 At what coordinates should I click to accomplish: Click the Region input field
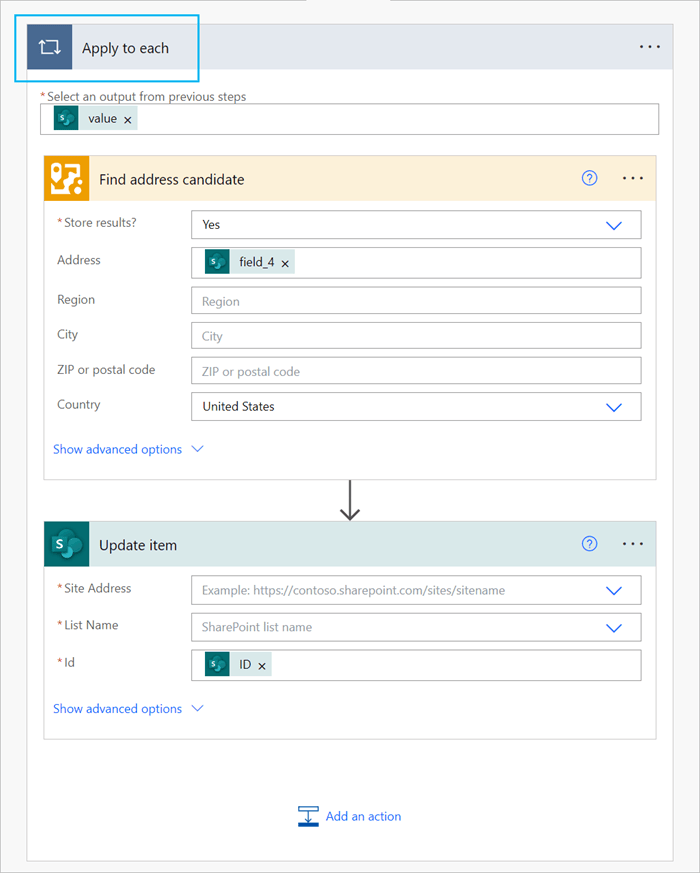[415, 300]
